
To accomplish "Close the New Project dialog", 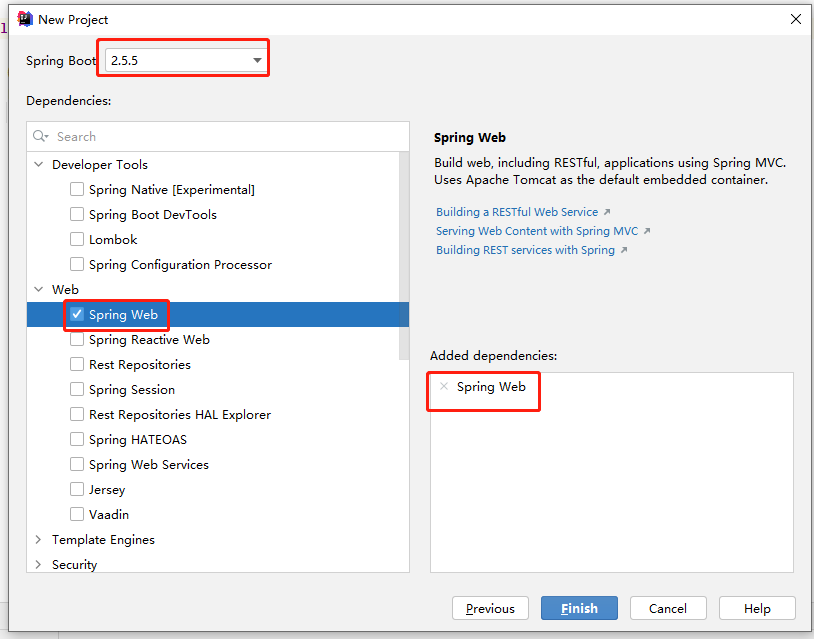I will (x=795, y=19).
